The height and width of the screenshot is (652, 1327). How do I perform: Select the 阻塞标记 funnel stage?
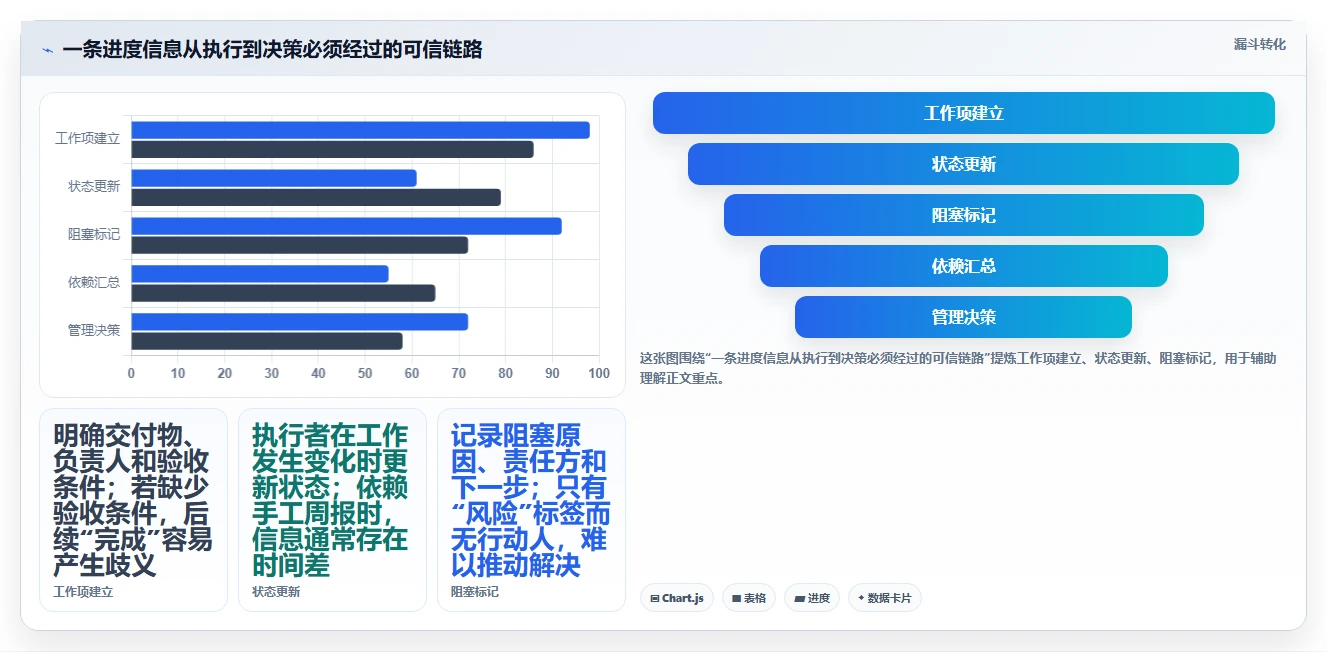click(x=964, y=215)
